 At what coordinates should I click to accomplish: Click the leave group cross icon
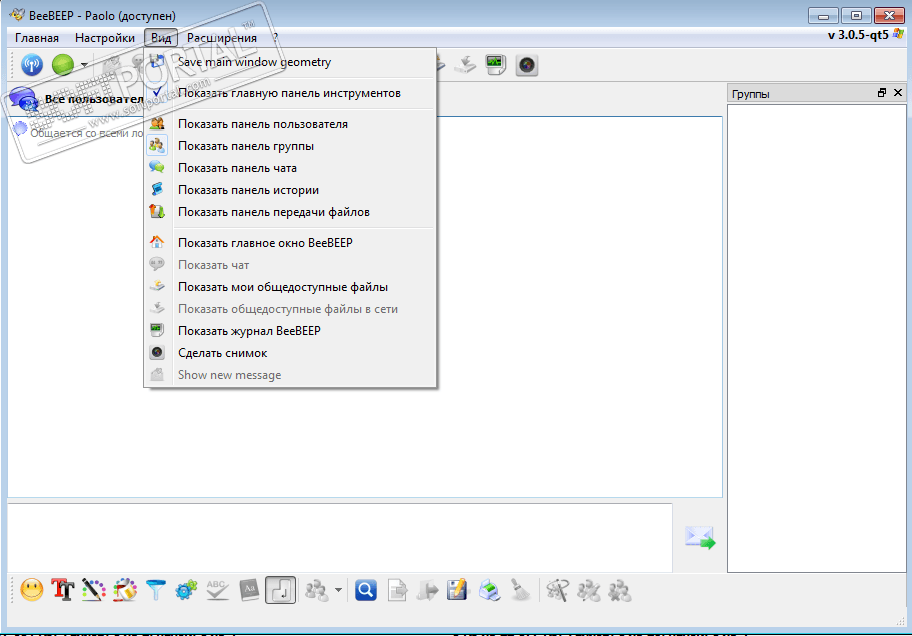(x=620, y=590)
